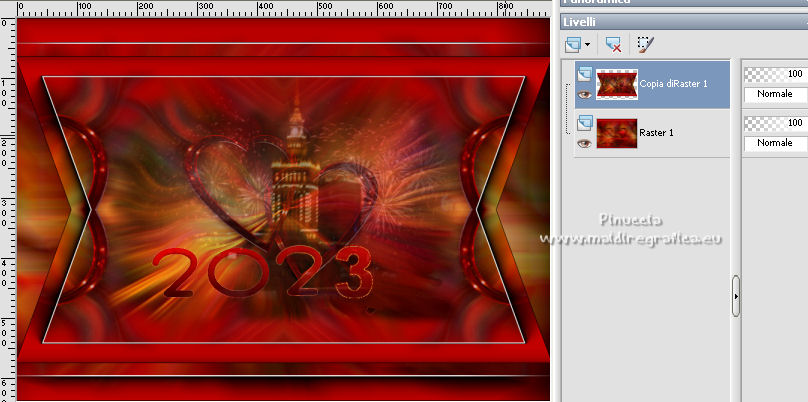The image size is (808, 402).
Task: Click the Raster 1 layer name
Action: tap(656, 132)
